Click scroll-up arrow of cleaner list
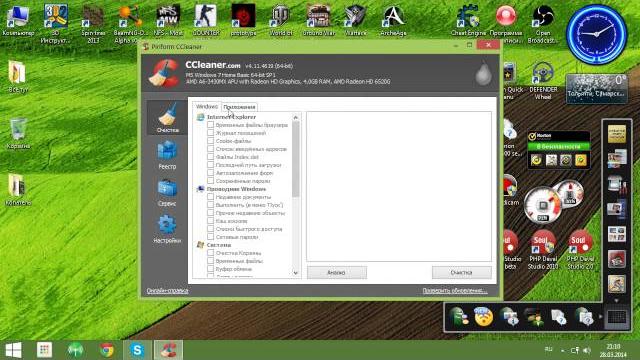The image size is (640, 360). click(x=296, y=118)
